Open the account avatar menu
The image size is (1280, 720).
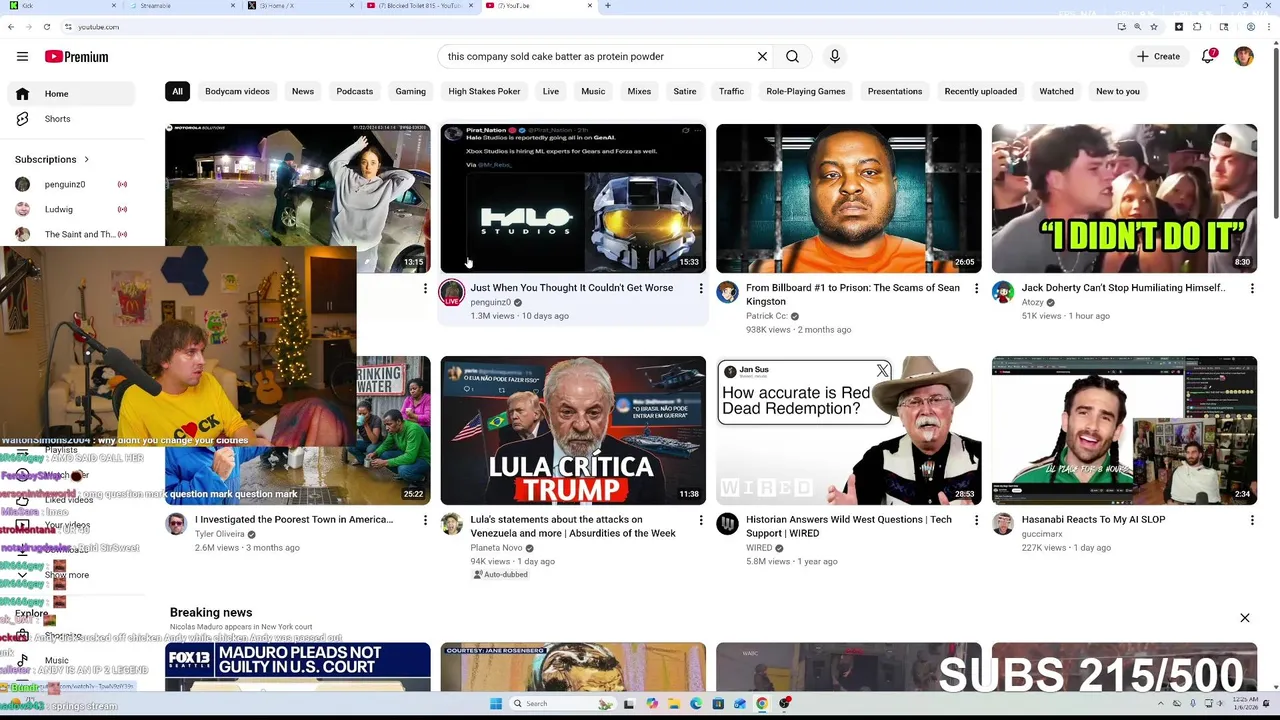coord(1244,57)
